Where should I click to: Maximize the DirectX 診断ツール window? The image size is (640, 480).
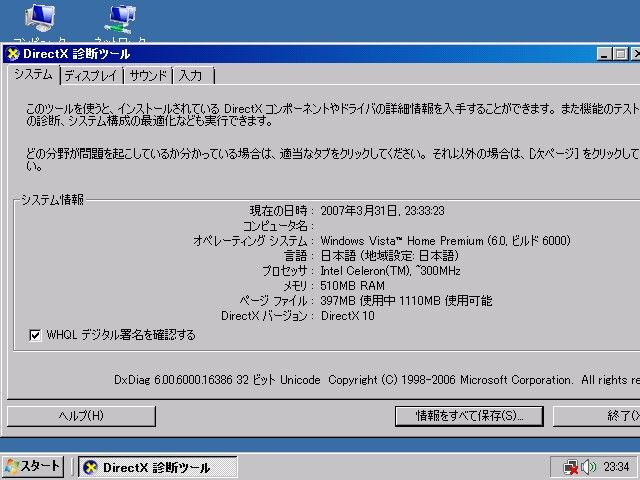[x=622, y=54]
